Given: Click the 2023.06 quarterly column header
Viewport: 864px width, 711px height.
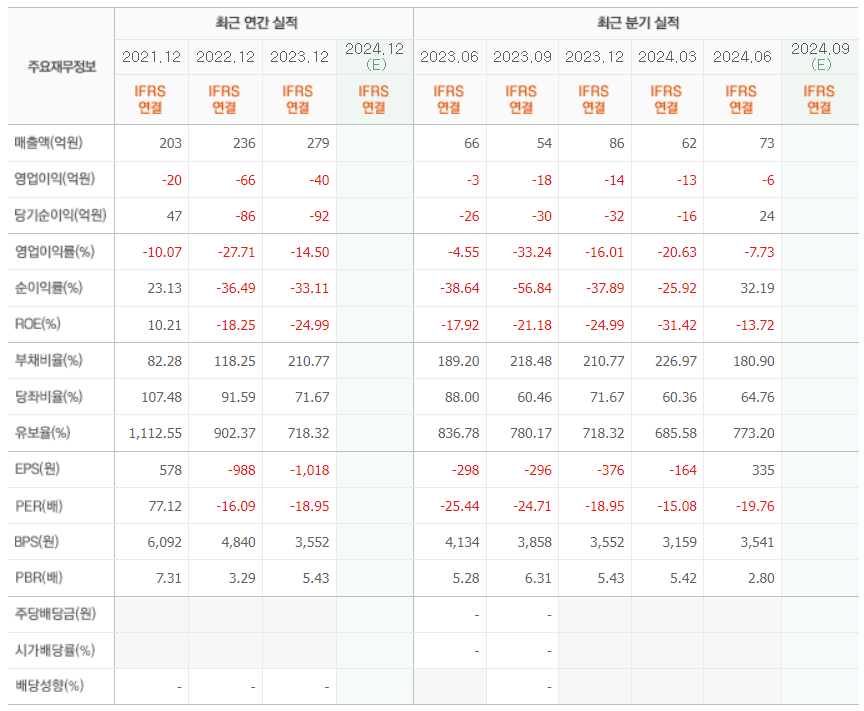Looking at the screenshot, I should click(x=450, y=57).
